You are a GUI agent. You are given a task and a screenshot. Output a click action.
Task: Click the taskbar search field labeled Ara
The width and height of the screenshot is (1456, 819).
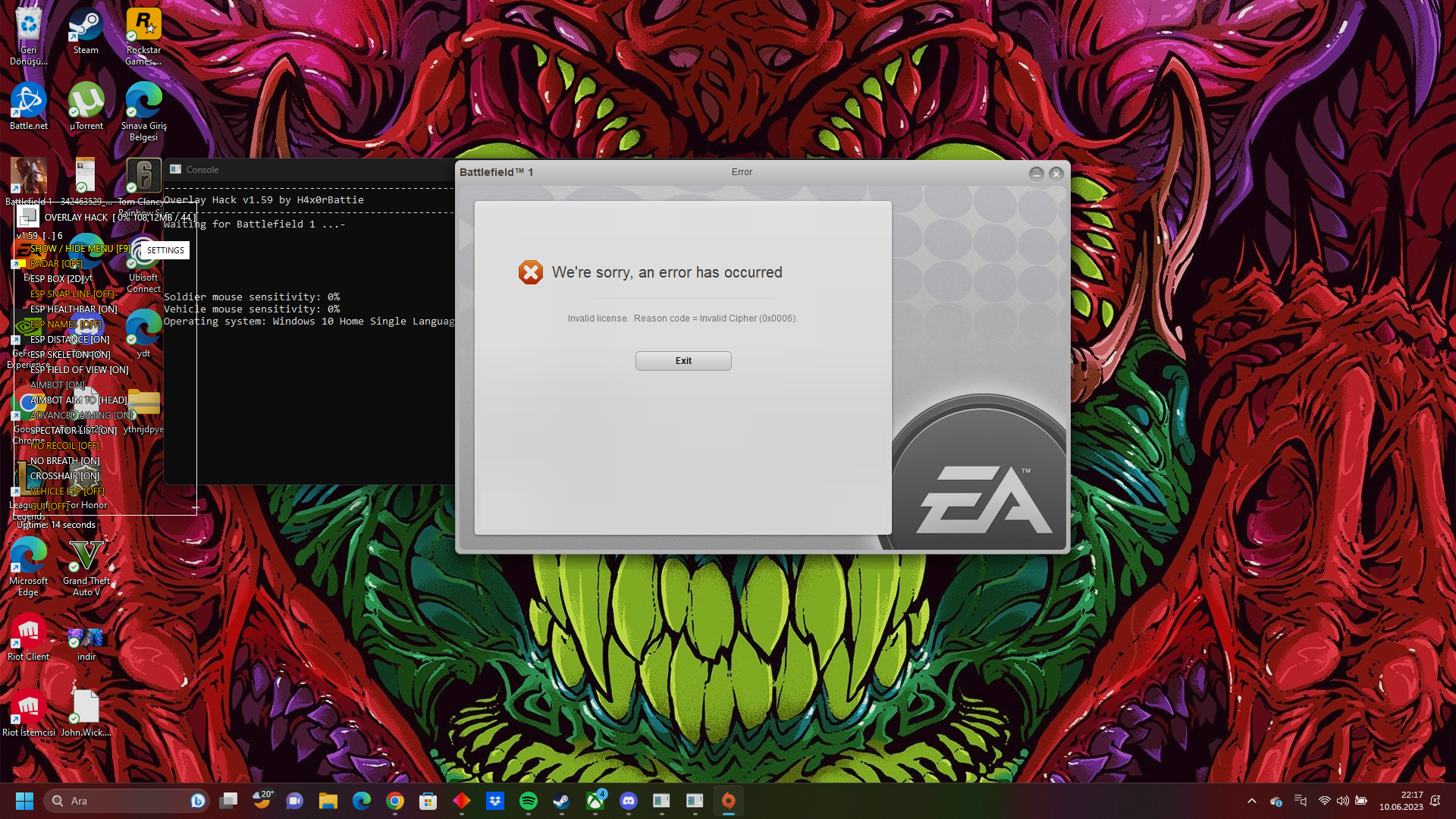(126, 801)
